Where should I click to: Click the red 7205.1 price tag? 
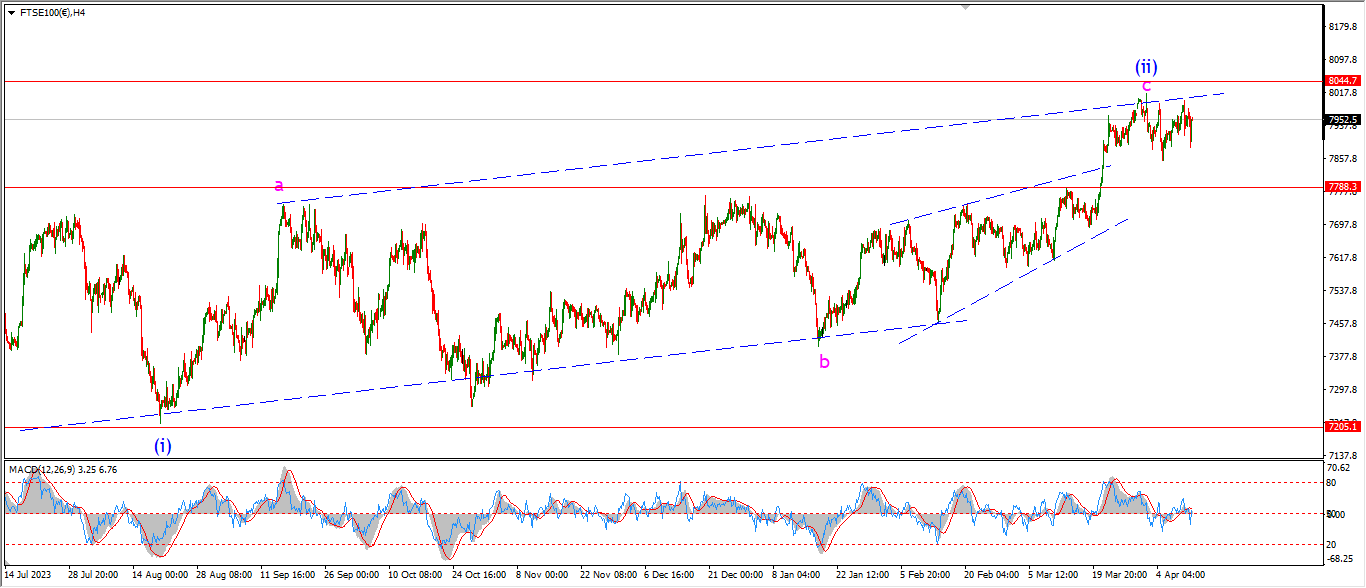tap(1342, 427)
